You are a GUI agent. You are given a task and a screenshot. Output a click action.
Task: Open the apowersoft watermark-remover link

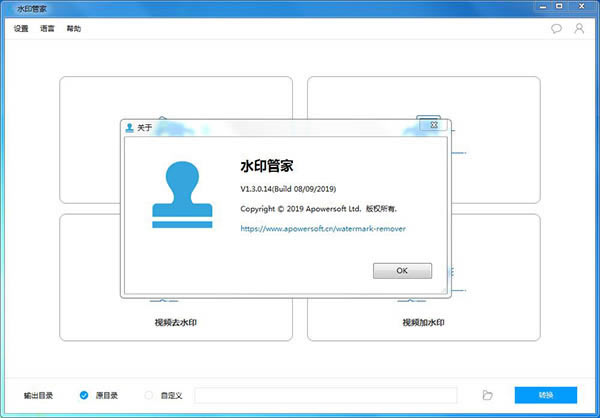pos(323,229)
